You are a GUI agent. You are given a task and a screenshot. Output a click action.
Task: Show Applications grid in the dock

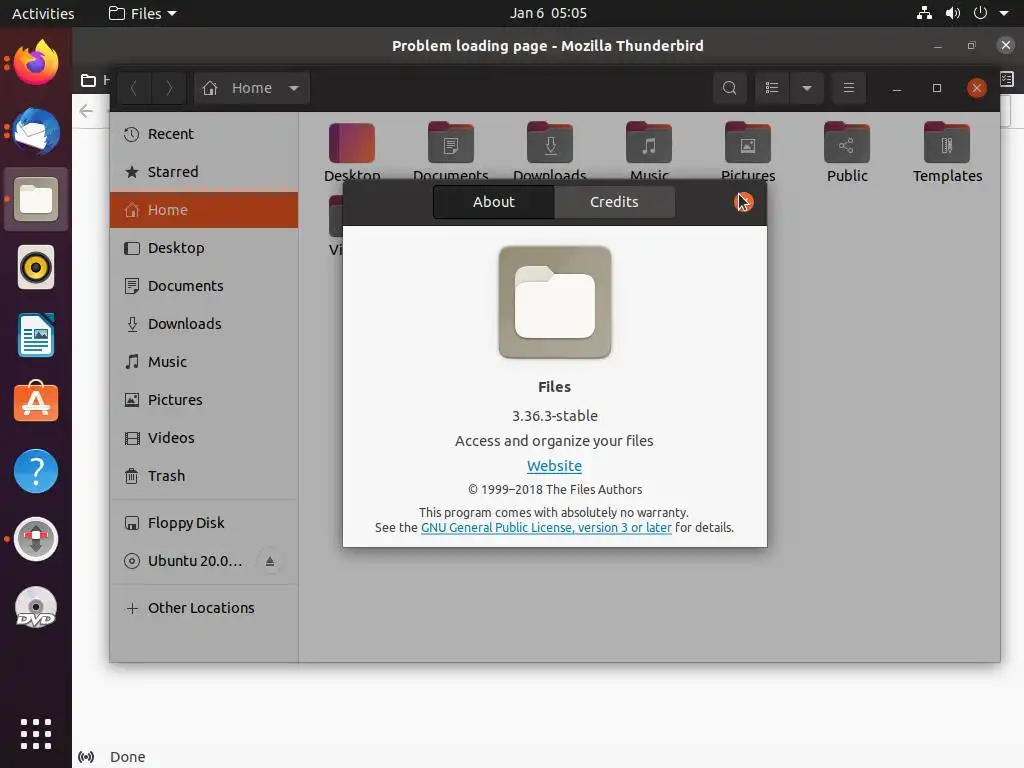click(36, 734)
